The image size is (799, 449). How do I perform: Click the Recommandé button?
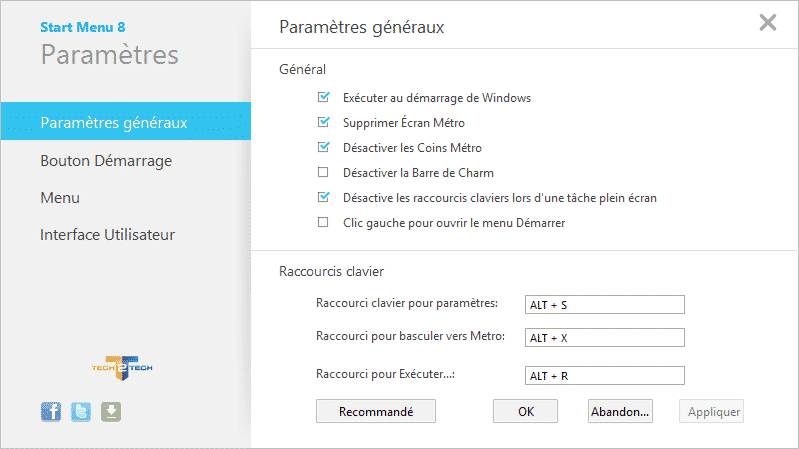tap(376, 411)
